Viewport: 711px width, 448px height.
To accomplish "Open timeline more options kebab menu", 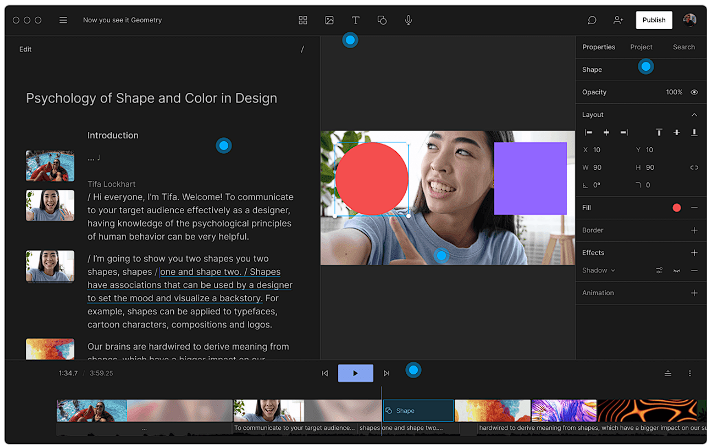I will point(690,373).
